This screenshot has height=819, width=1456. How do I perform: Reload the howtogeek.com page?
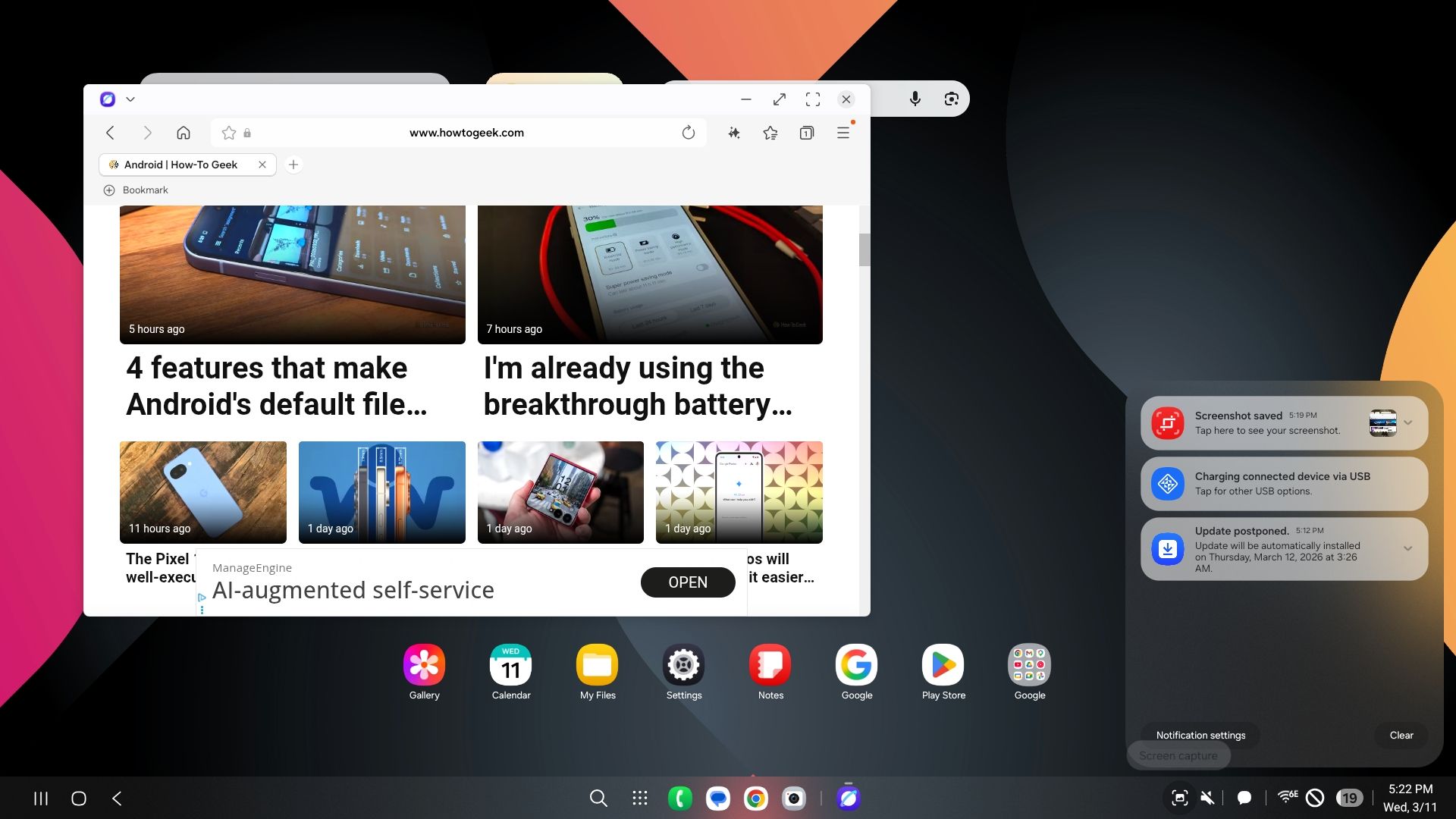[x=688, y=133]
